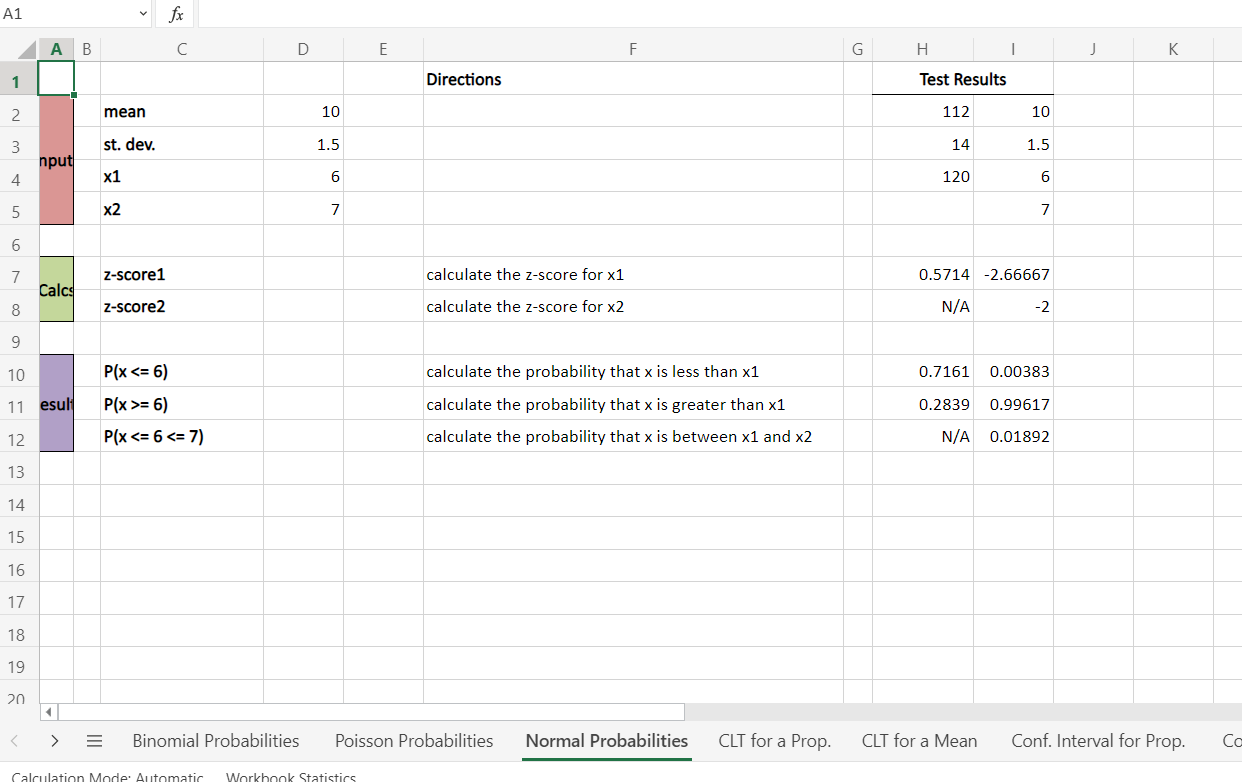The width and height of the screenshot is (1242, 782).
Task: Open the CLT for a Prop. sheet
Action: click(x=775, y=741)
